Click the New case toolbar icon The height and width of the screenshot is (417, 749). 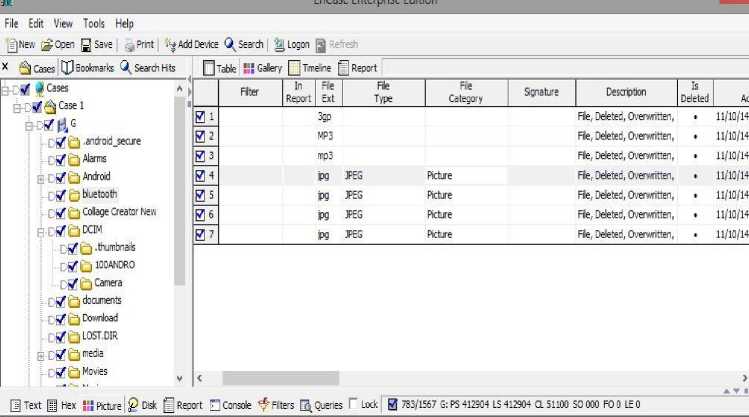[x=11, y=45]
